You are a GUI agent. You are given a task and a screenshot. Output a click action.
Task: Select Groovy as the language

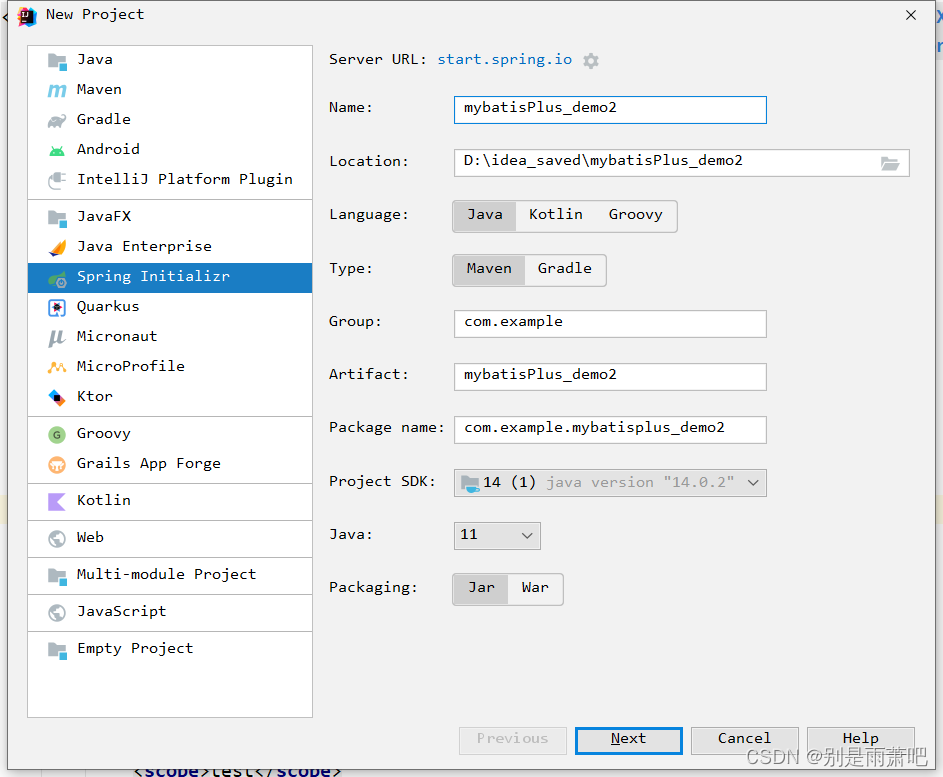pos(636,215)
